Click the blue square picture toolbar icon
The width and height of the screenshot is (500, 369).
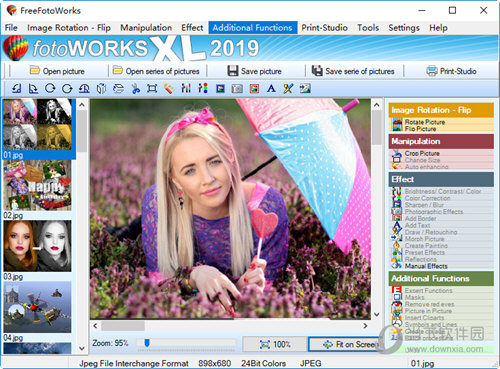pyautogui.click(x=220, y=88)
